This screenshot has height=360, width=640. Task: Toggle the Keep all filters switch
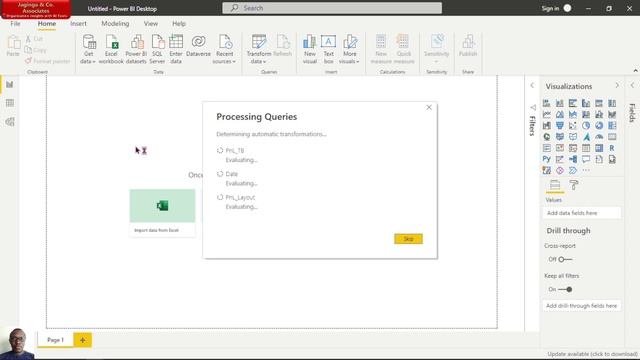pos(565,289)
